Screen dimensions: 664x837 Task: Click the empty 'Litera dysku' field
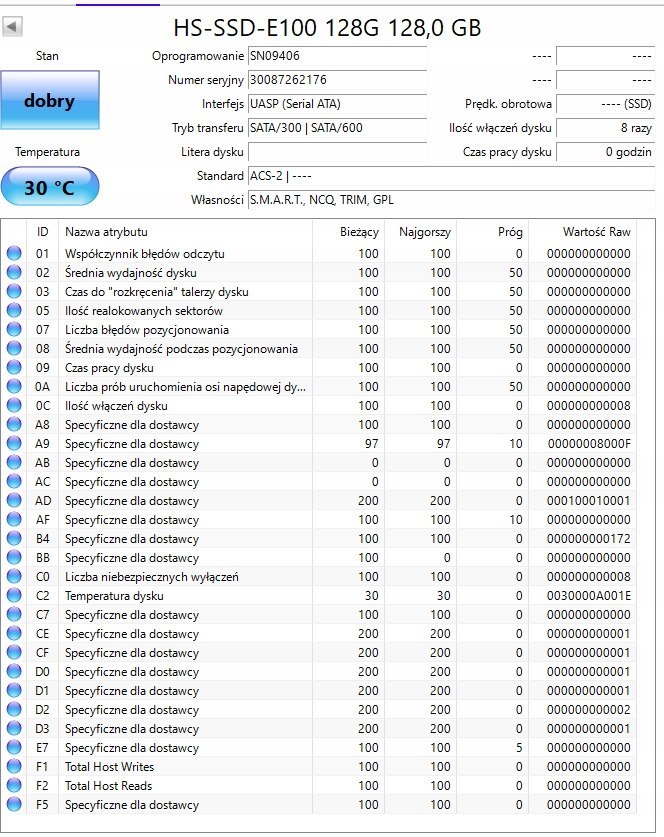pyautogui.click(x=337, y=152)
